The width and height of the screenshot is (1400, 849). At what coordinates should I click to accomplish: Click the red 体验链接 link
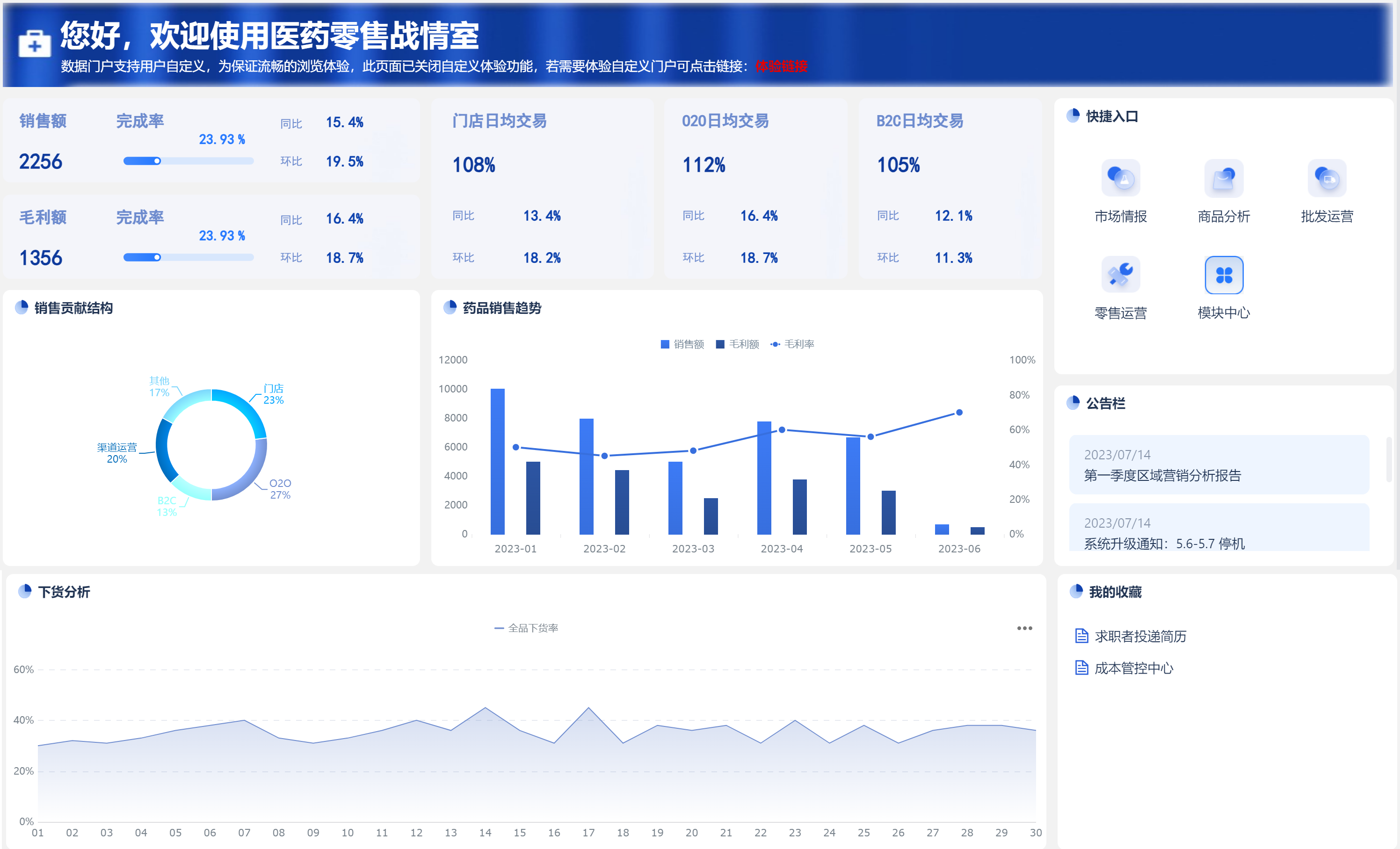[781, 66]
